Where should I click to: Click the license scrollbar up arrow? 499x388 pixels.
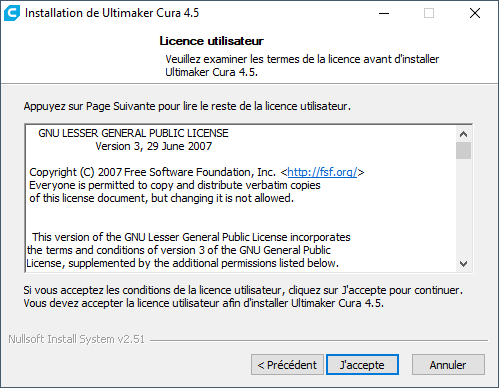[463, 134]
